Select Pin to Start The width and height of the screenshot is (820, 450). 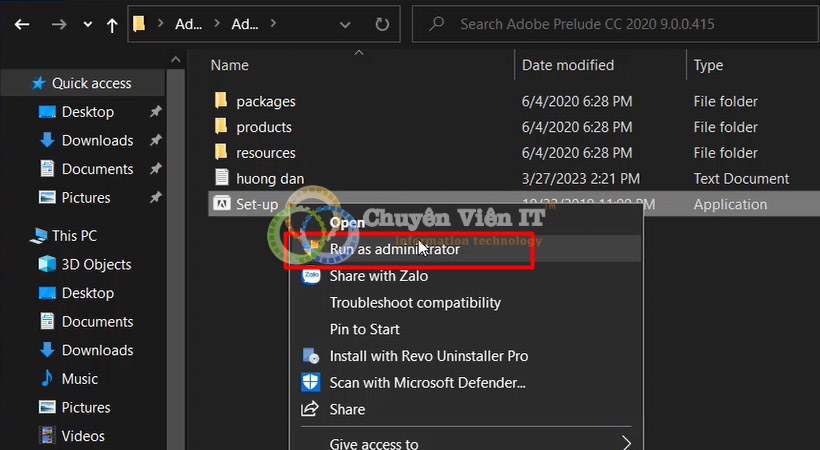tap(364, 329)
